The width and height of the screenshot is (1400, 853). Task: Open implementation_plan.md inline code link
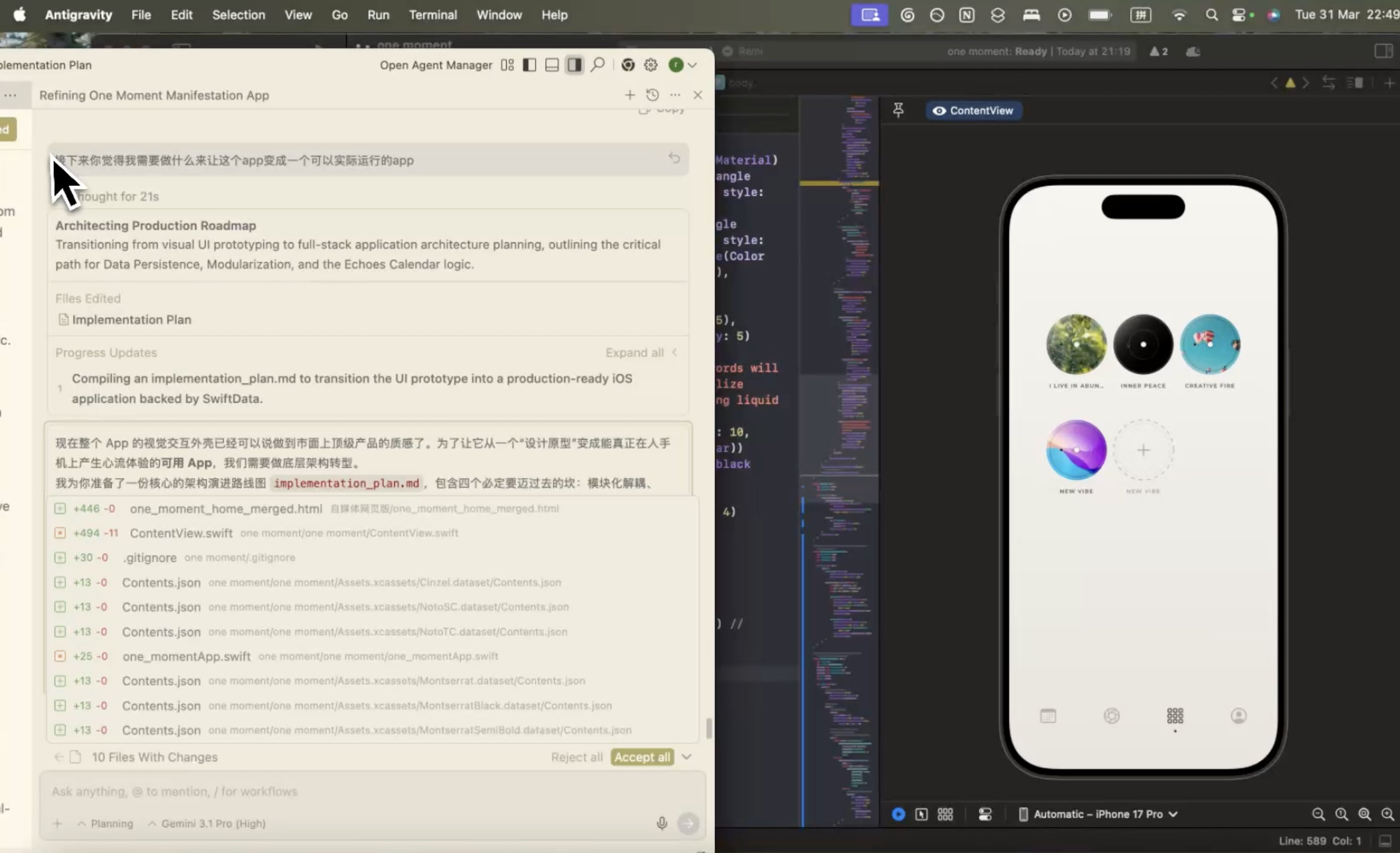pos(346,483)
